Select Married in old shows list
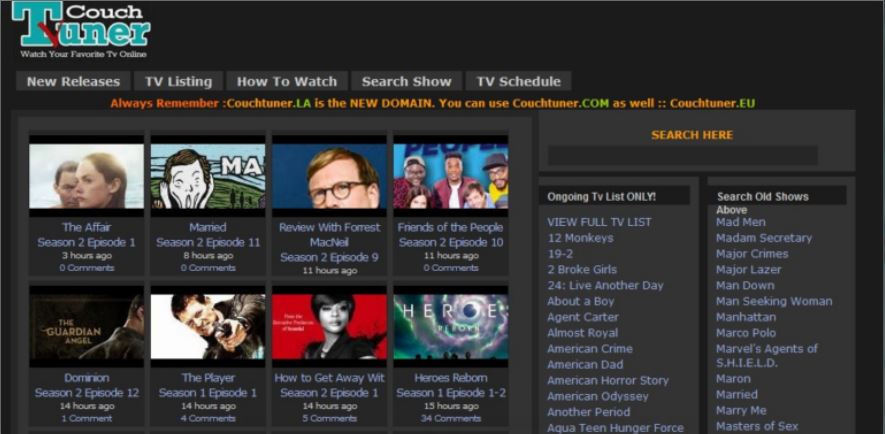 coord(737,394)
